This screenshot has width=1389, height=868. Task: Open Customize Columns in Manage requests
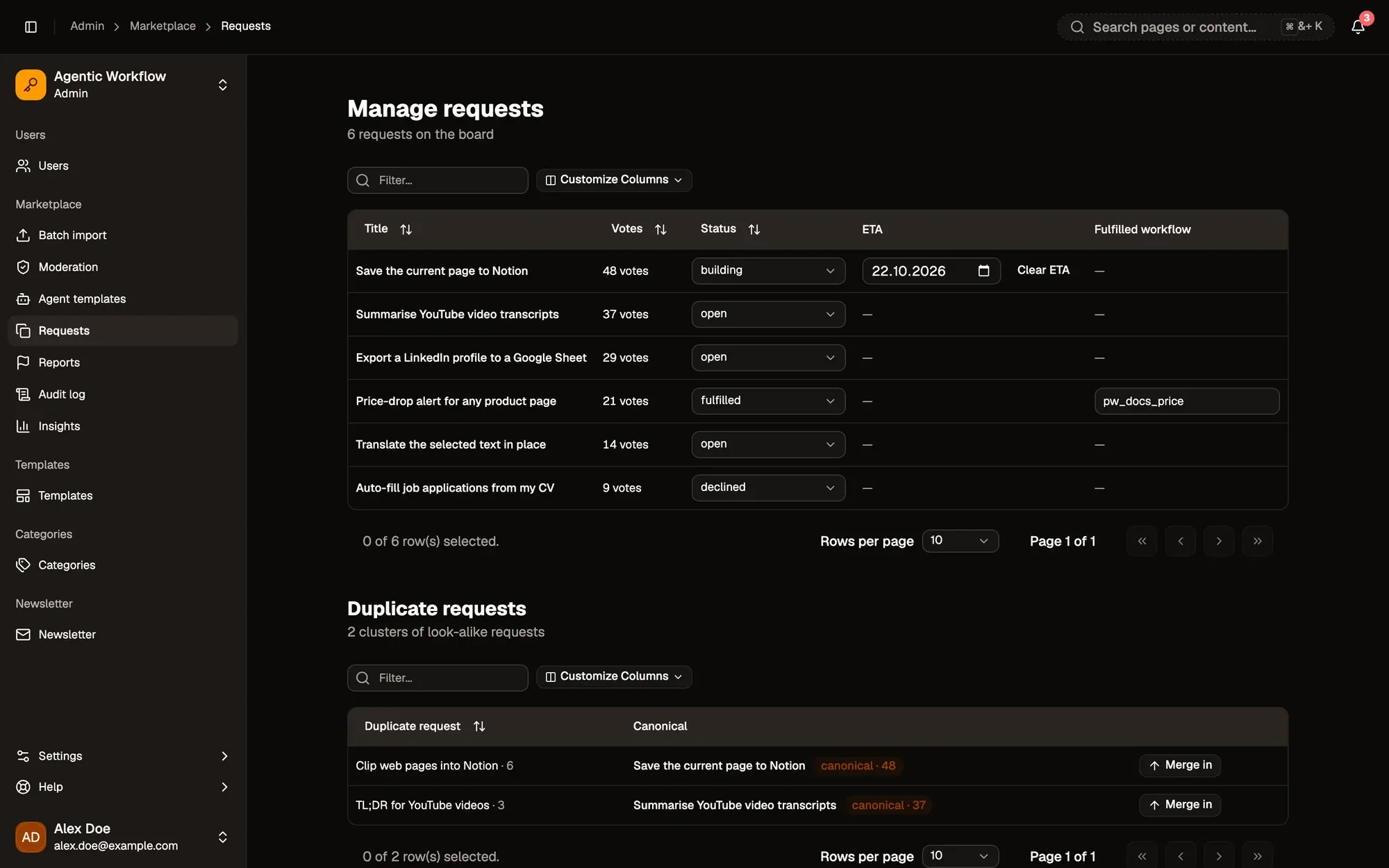pos(614,180)
